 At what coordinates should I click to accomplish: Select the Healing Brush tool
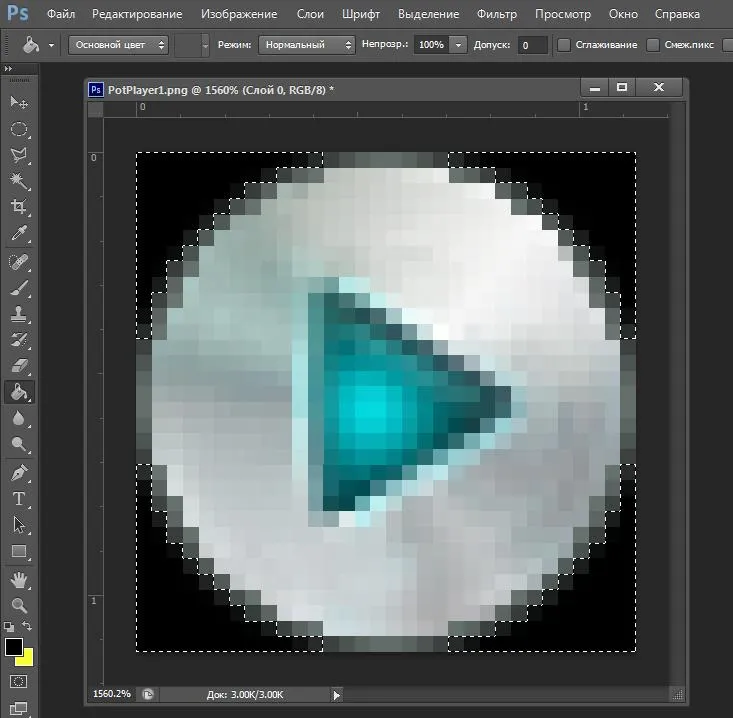19,262
